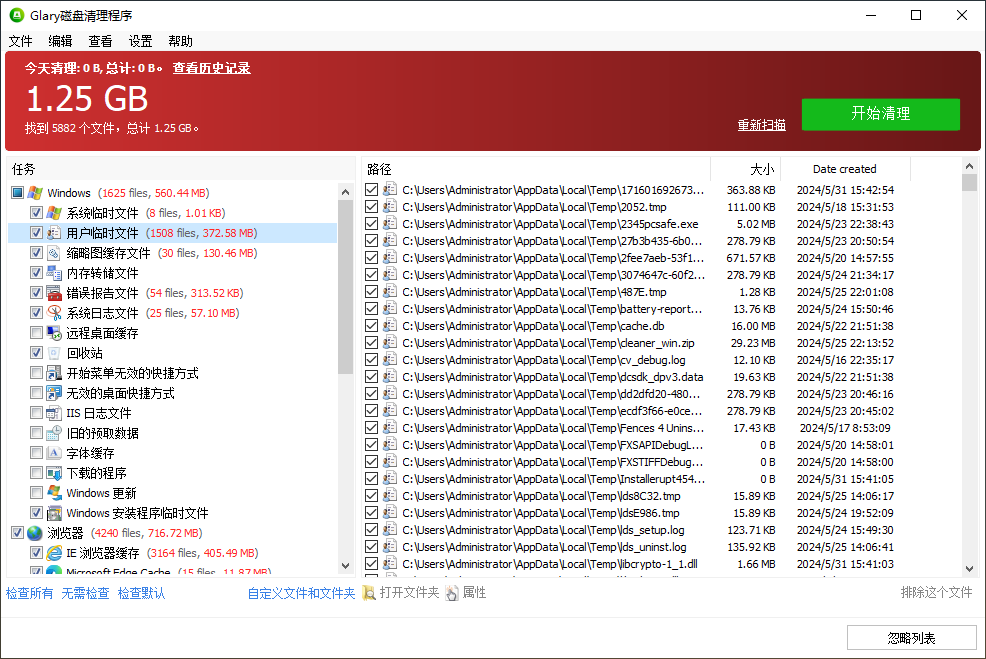Click the IE 浏览器缓存 icon
The width and height of the screenshot is (986, 659).
coord(54,553)
